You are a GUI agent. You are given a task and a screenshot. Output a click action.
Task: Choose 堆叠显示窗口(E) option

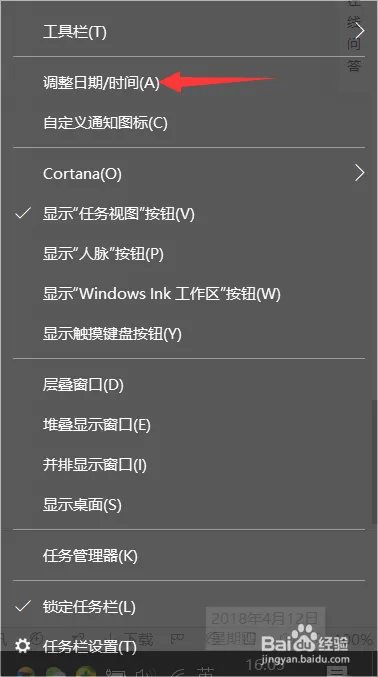click(x=96, y=425)
